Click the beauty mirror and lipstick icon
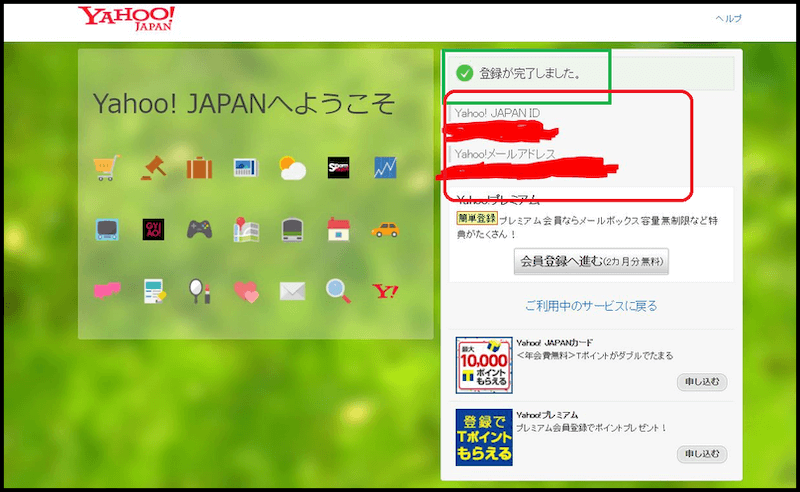 click(x=199, y=291)
